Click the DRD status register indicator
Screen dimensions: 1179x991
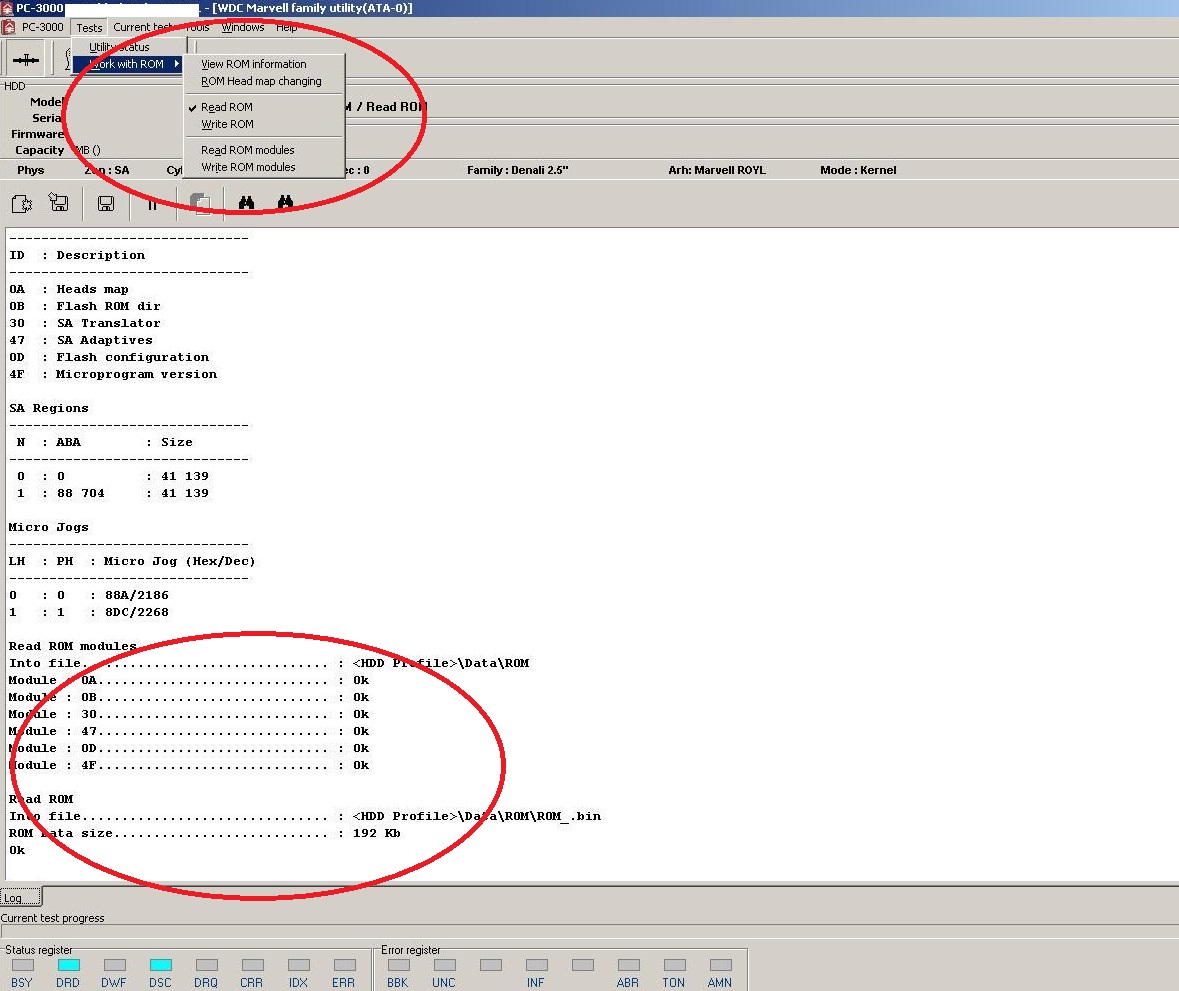click(x=68, y=965)
